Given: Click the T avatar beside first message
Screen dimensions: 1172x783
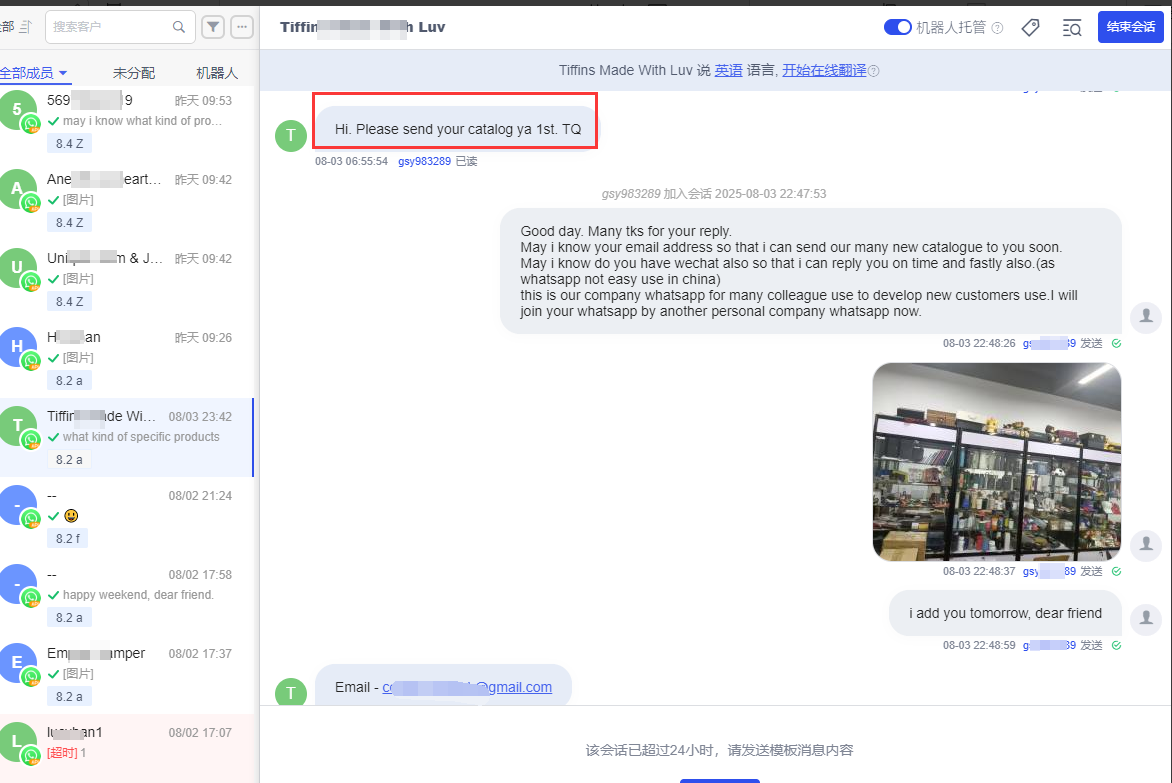Looking at the screenshot, I should (291, 136).
